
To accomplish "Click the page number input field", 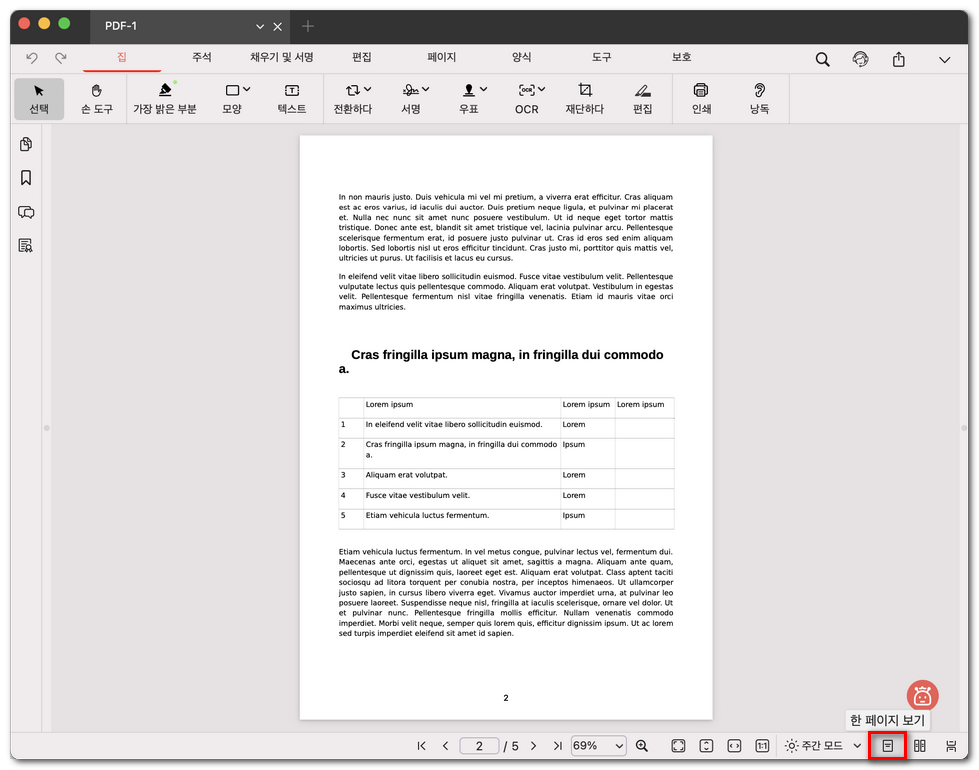I will point(480,746).
